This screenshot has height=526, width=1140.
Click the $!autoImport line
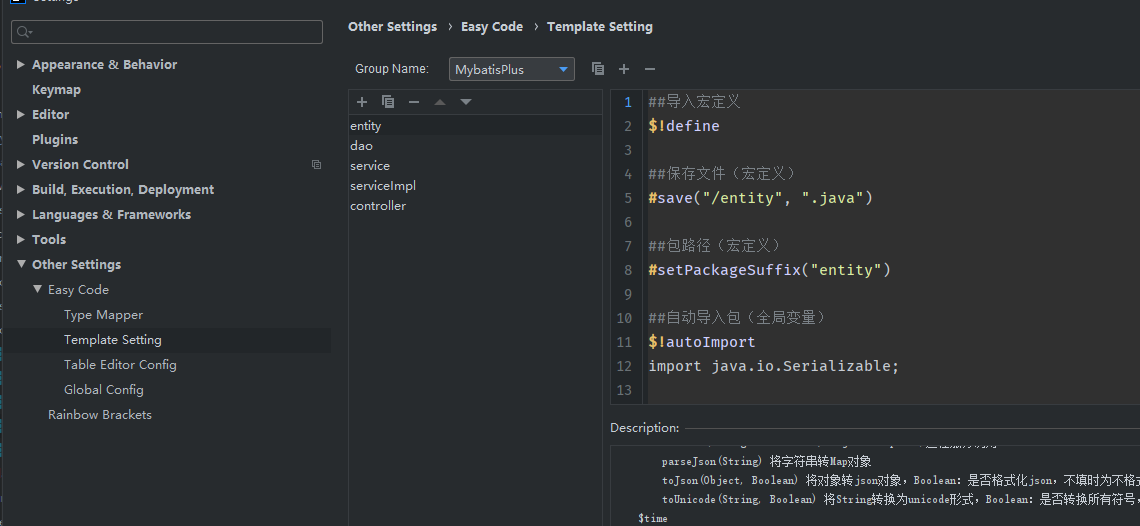click(702, 342)
